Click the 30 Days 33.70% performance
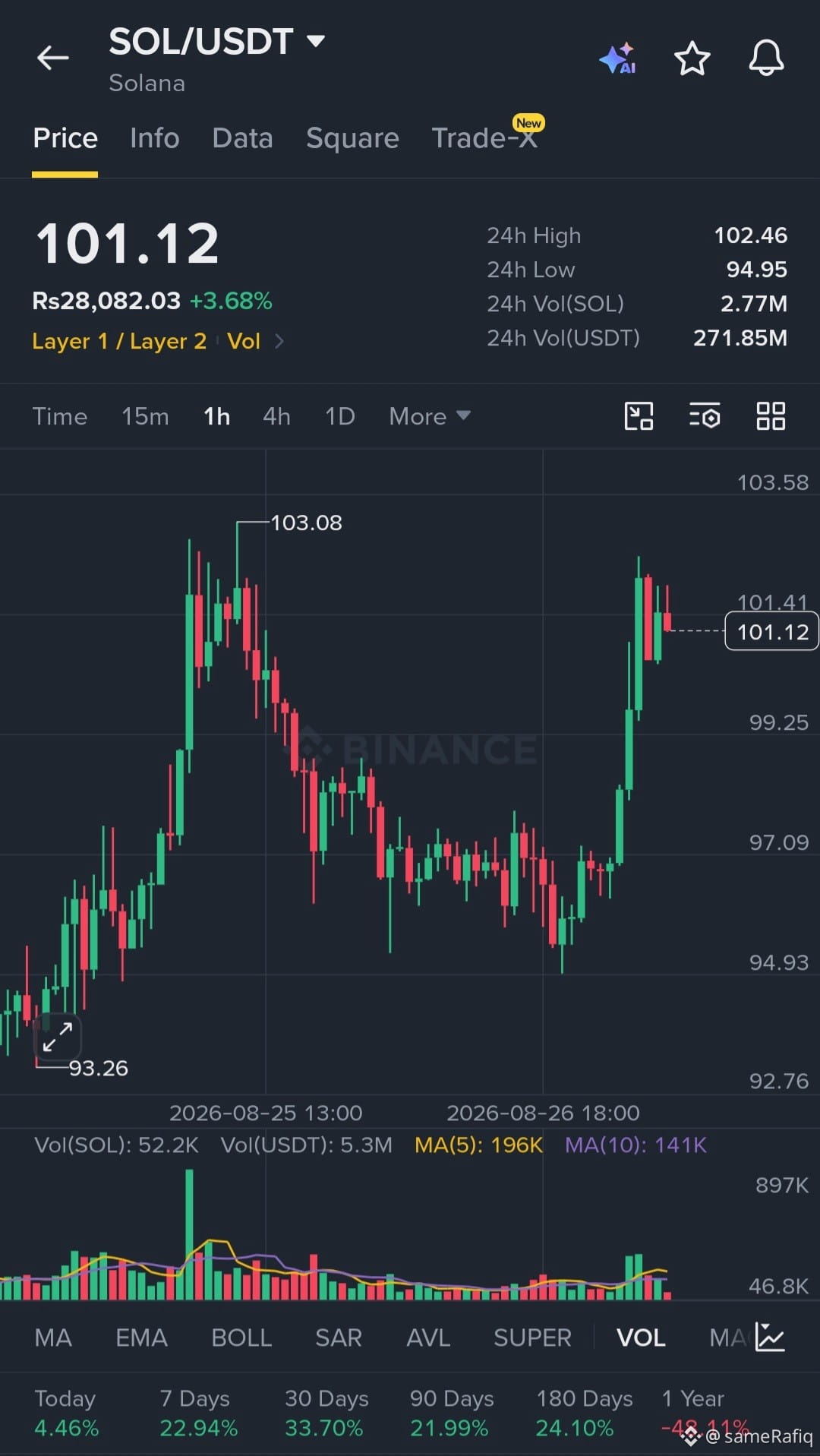This screenshot has height=1456, width=820. [326, 1413]
